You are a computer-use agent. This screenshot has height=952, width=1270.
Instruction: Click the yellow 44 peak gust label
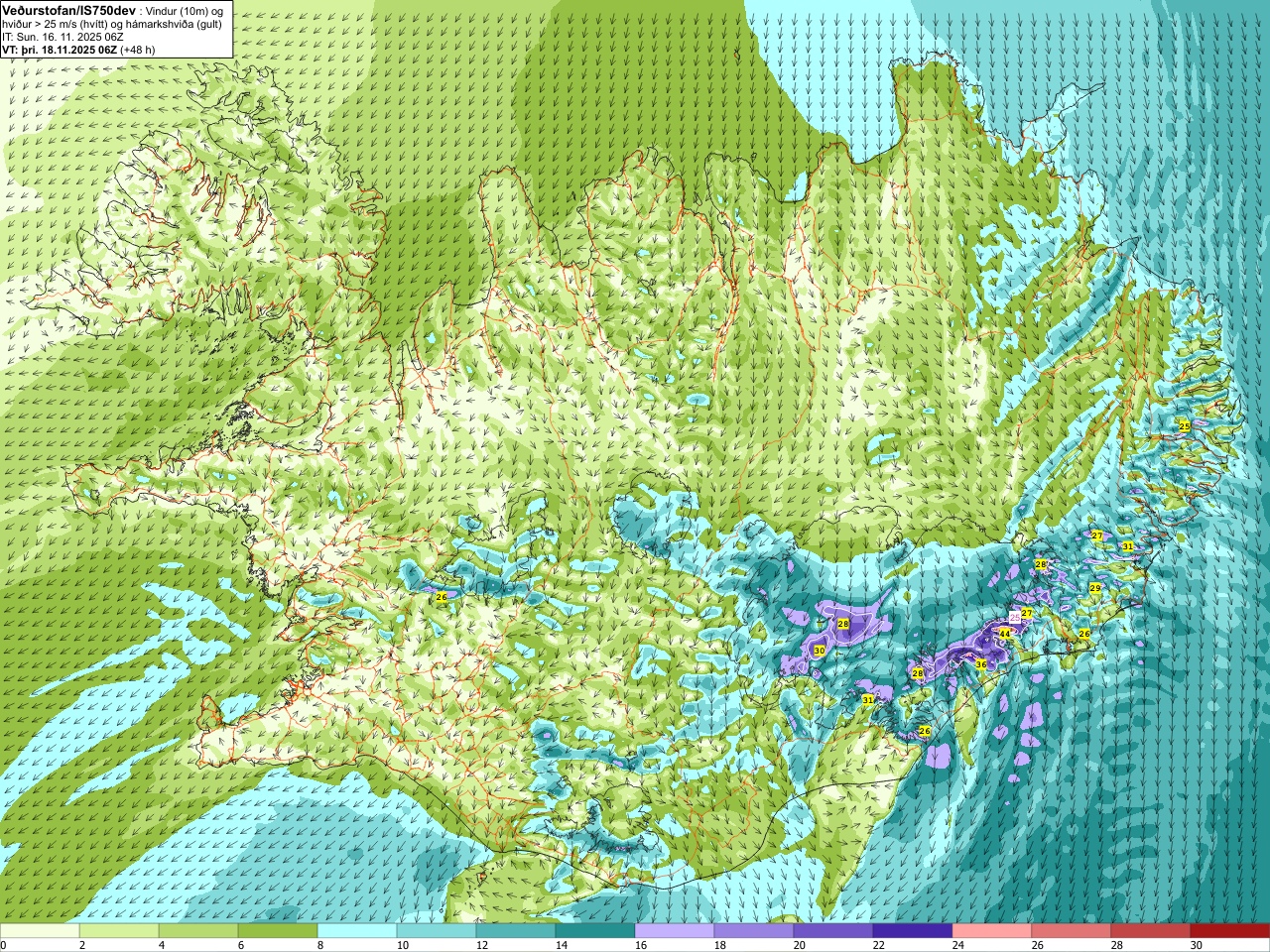[1004, 634]
